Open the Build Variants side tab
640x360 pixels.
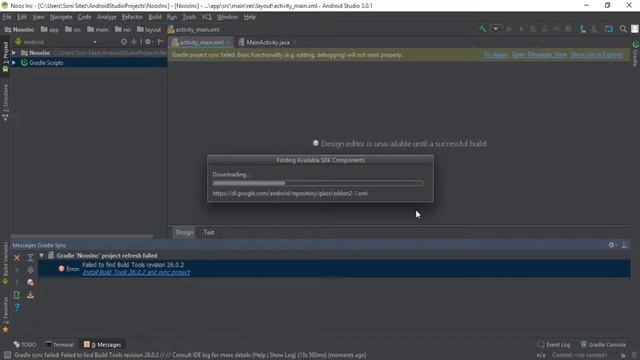(5, 263)
